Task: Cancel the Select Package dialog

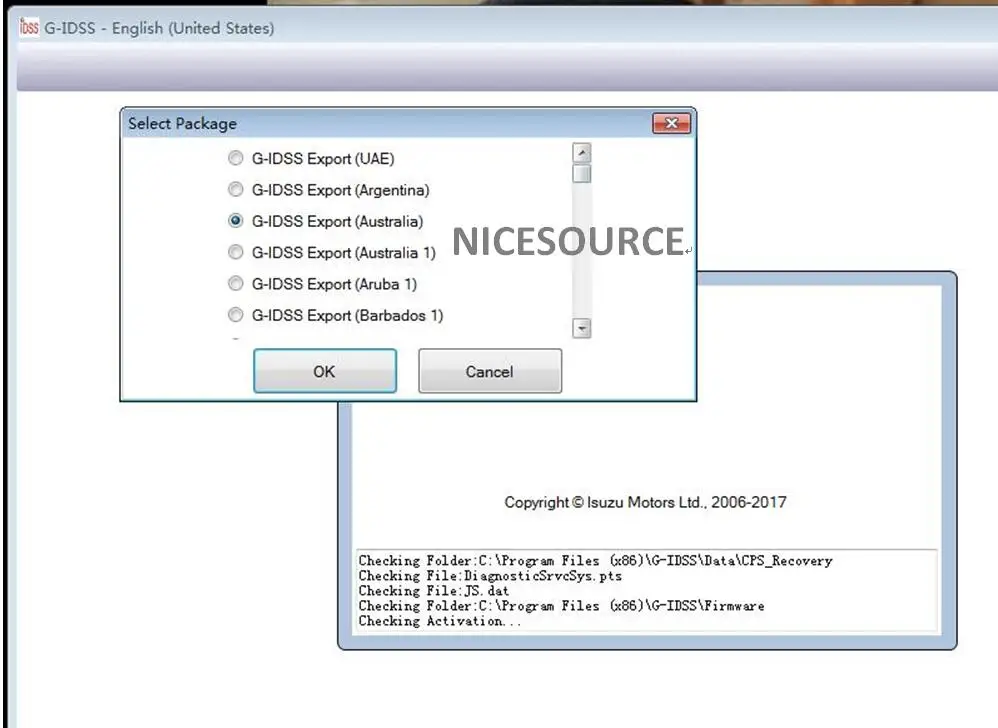Action: (489, 371)
